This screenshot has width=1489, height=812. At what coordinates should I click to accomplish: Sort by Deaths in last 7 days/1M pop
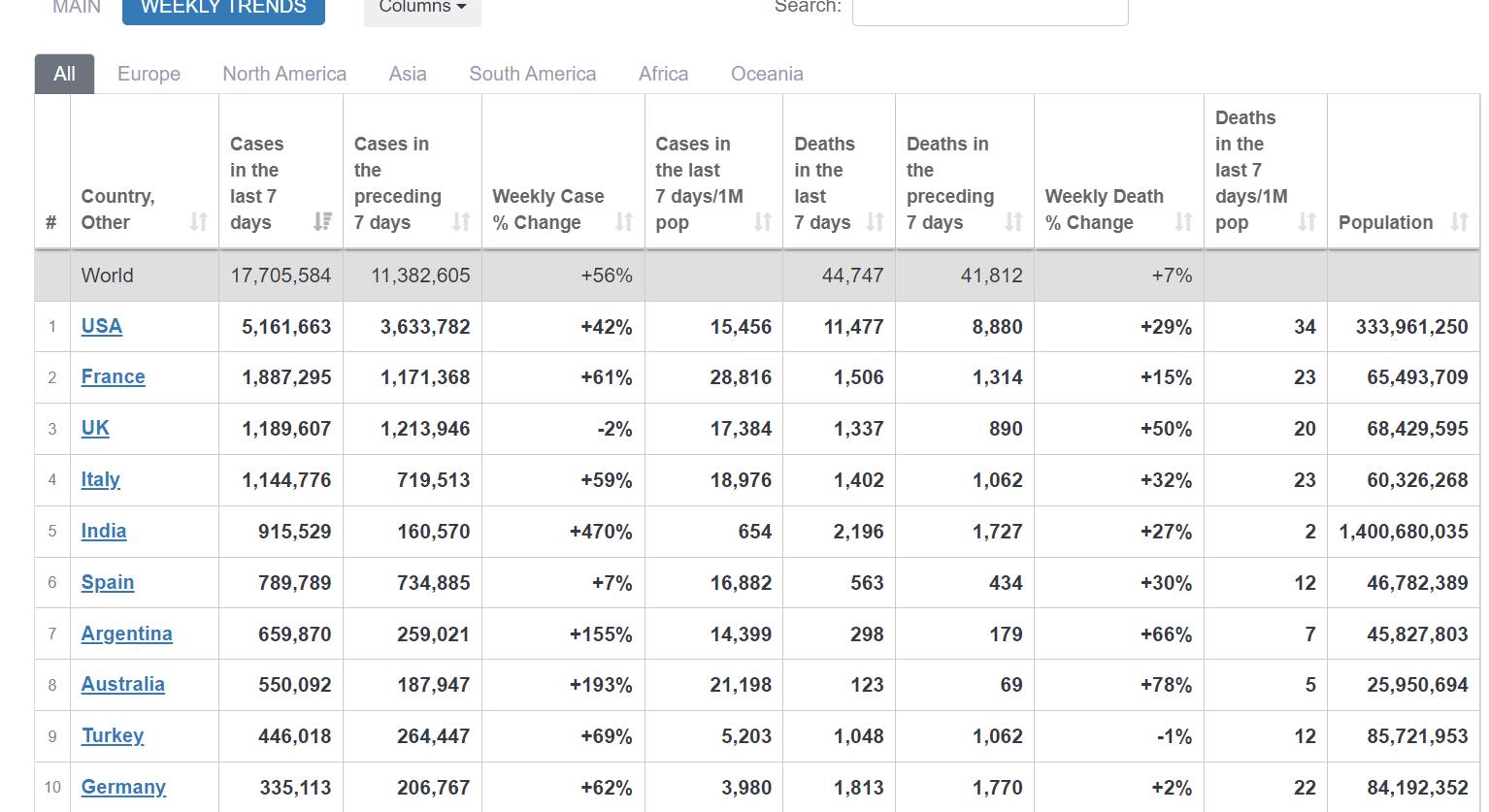click(1307, 222)
